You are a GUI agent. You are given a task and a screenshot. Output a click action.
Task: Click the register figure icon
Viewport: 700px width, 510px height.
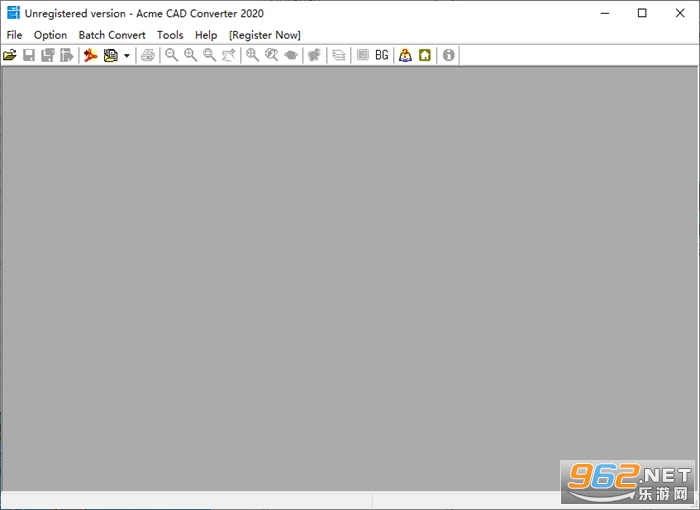coord(405,55)
